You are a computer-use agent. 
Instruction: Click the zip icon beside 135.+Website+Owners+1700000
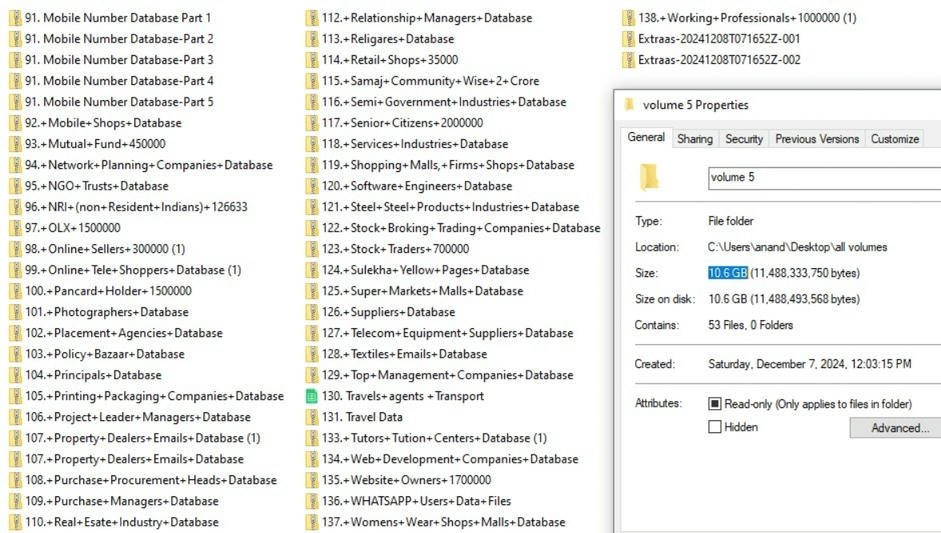[x=311, y=480]
